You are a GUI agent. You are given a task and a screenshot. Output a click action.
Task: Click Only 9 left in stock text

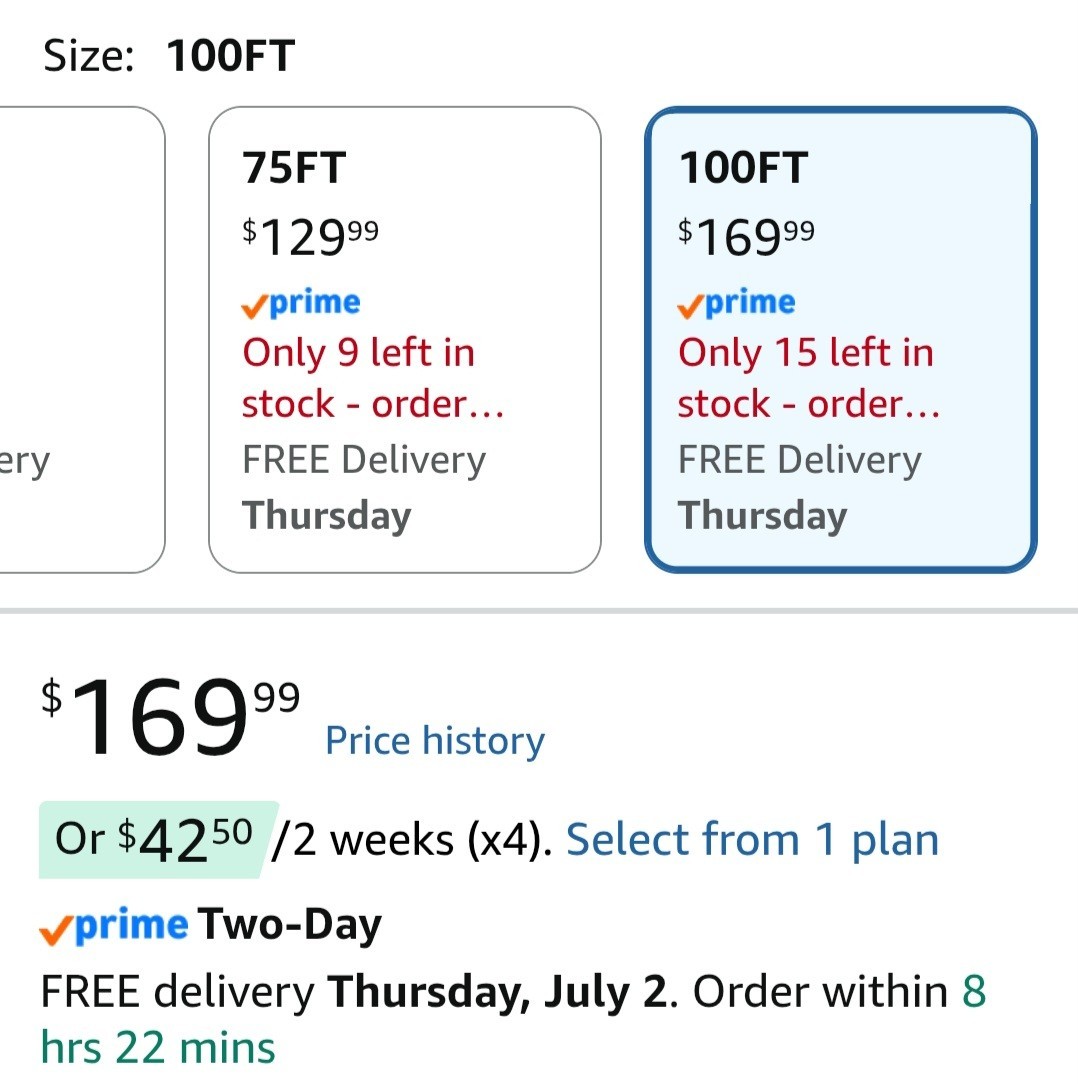click(373, 378)
